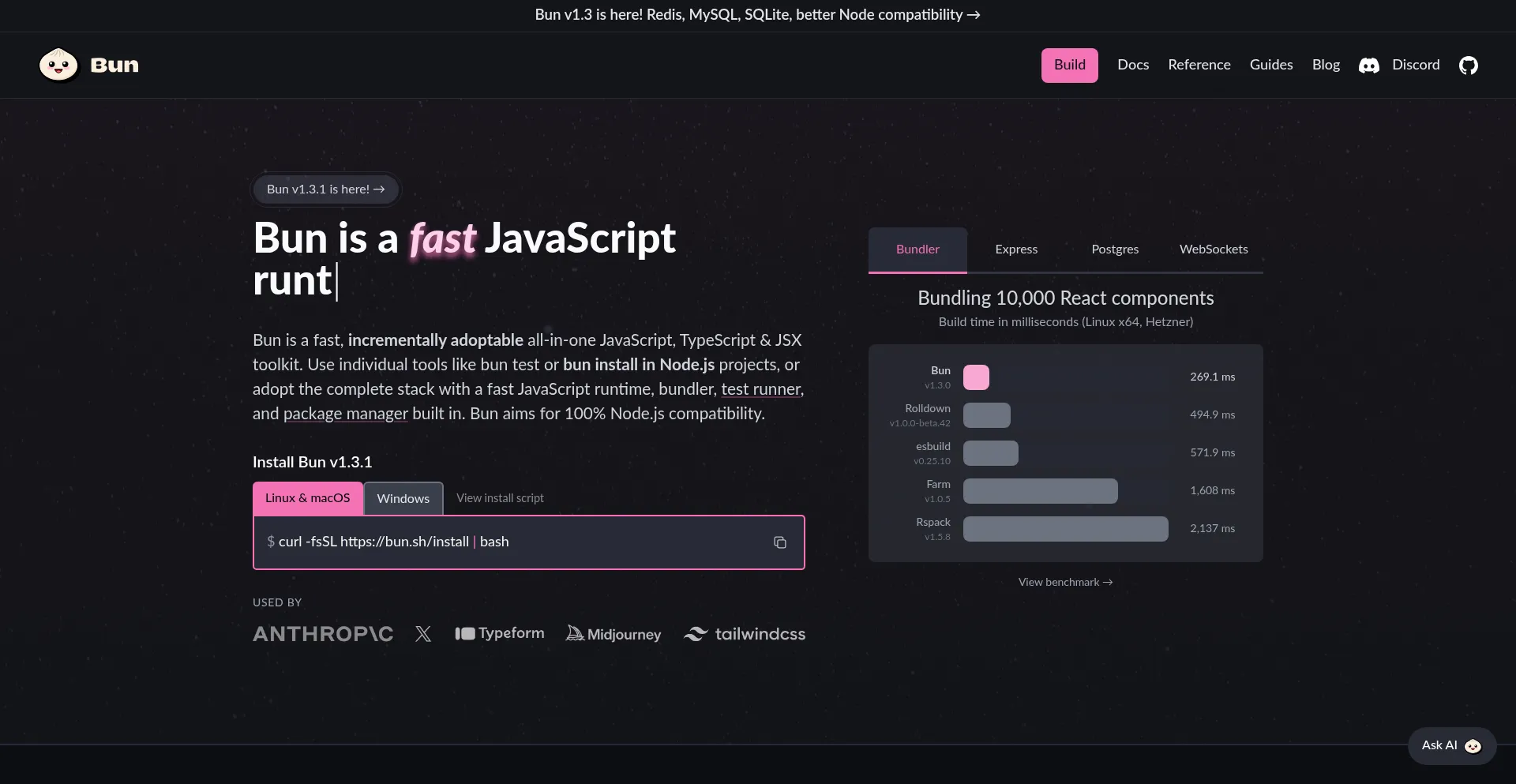
Task: Open the Docs menu item
Action: point(1133,65)
